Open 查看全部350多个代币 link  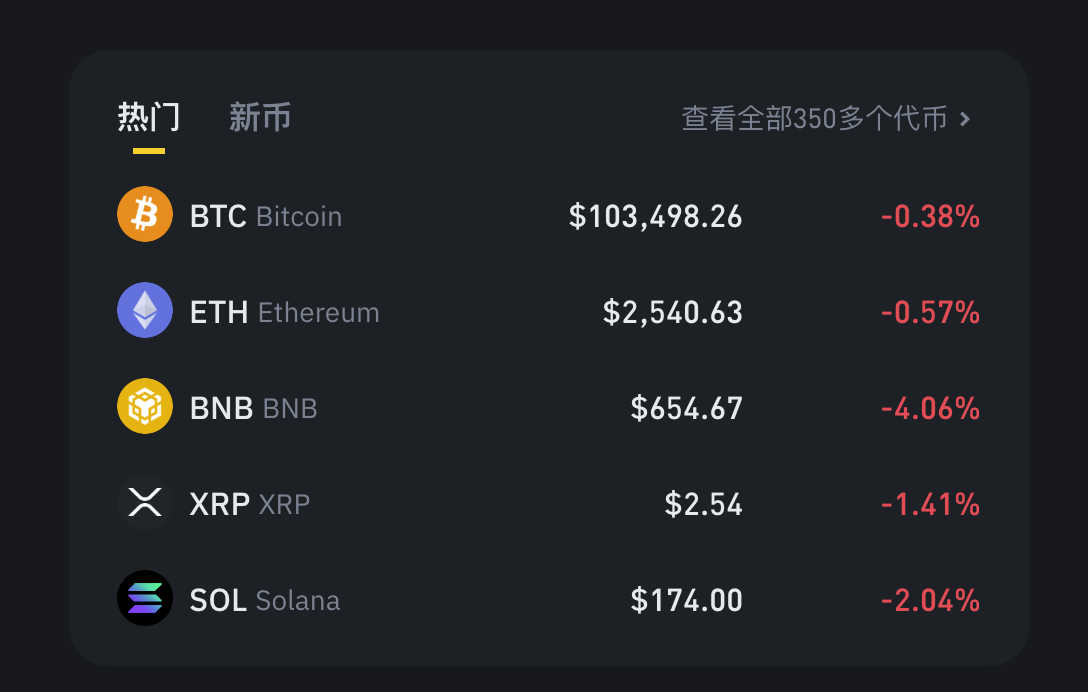coord(814,119)
